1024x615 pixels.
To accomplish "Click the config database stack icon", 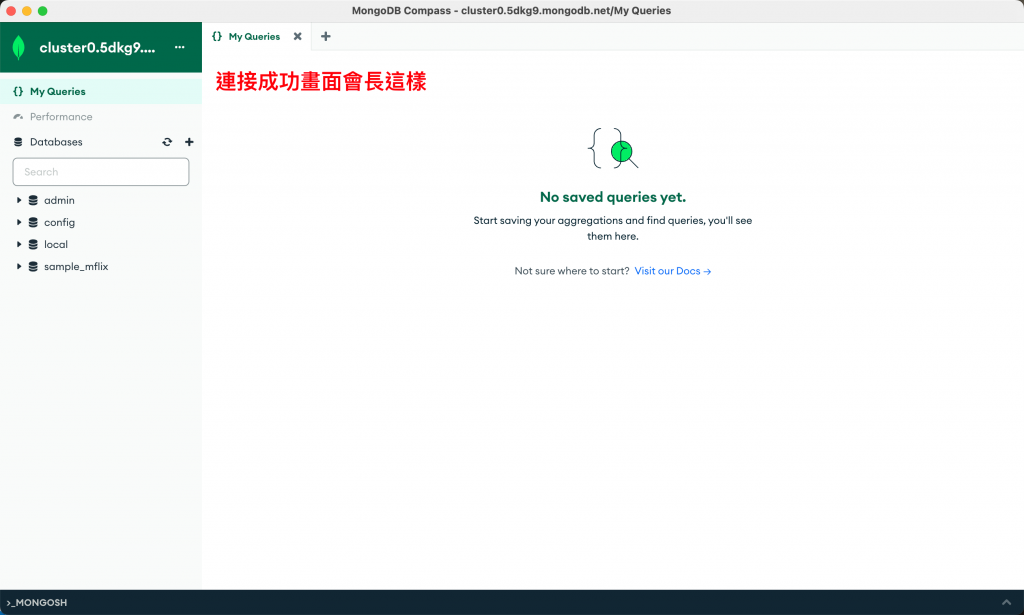I will click(33, 223).
